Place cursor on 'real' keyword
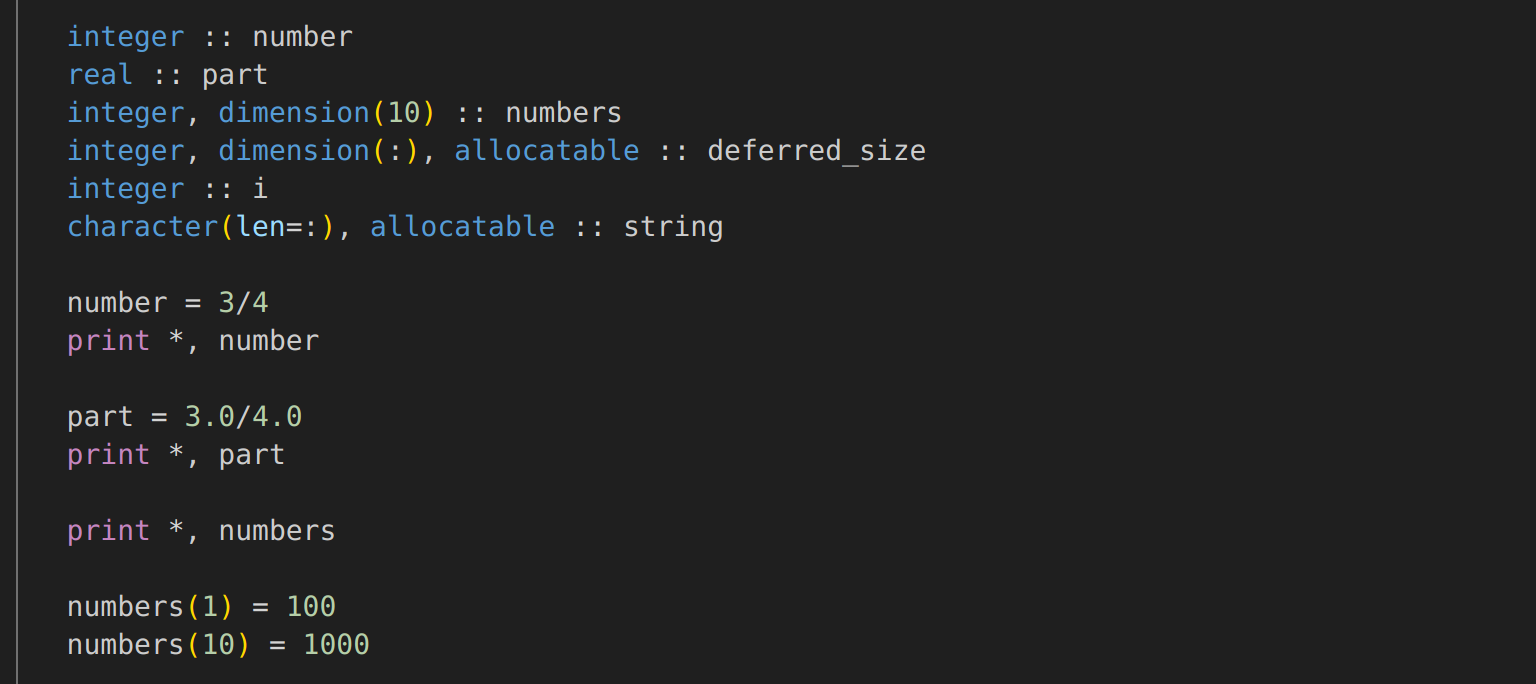1536x684 pixels. (100, 75)
